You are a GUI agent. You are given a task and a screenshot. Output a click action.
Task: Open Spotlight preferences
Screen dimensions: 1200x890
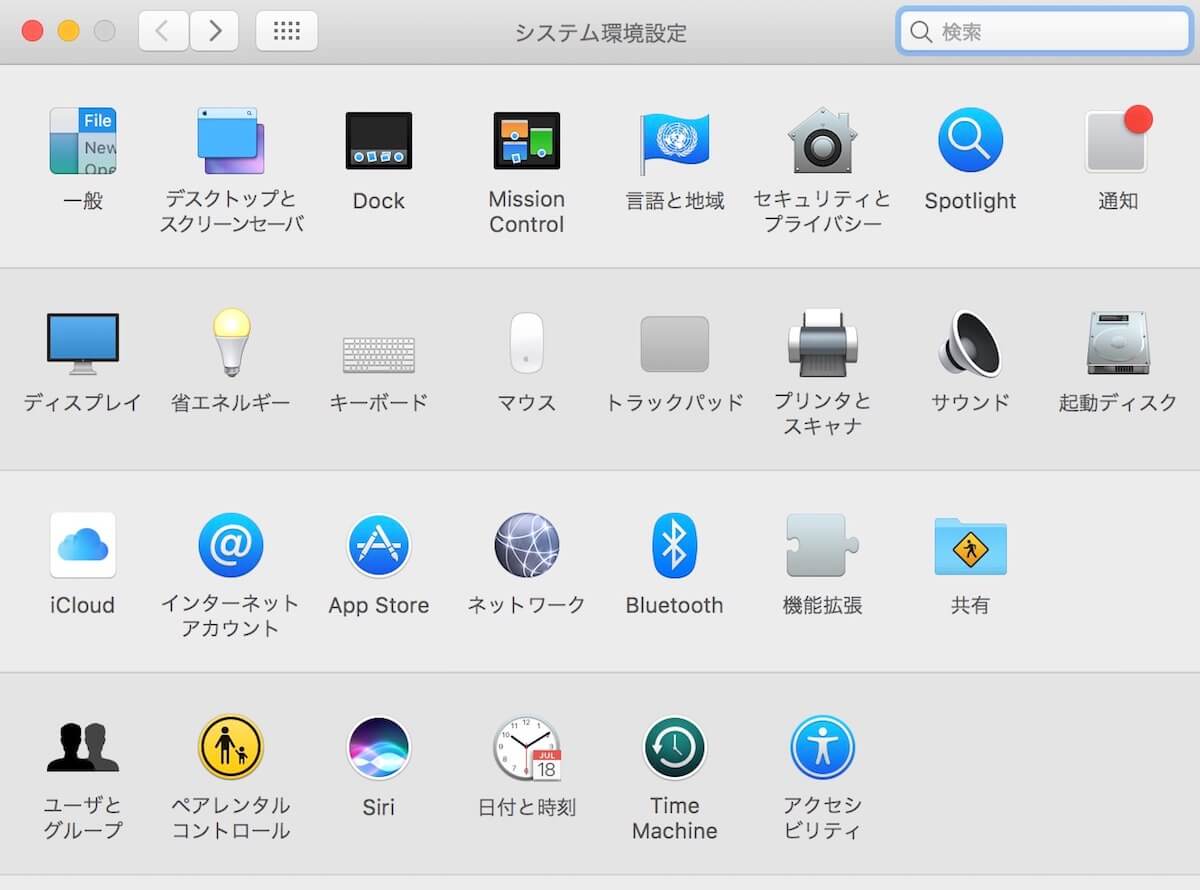click(x=970, y=141)
